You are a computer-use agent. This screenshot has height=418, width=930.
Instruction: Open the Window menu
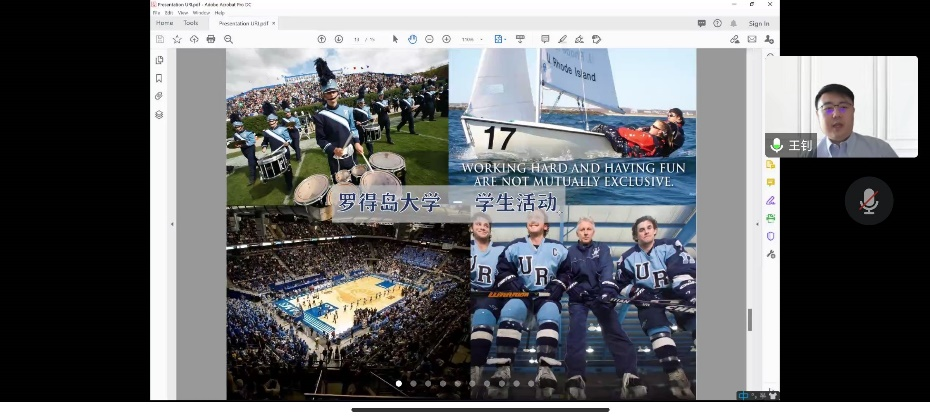pos(201,13)
